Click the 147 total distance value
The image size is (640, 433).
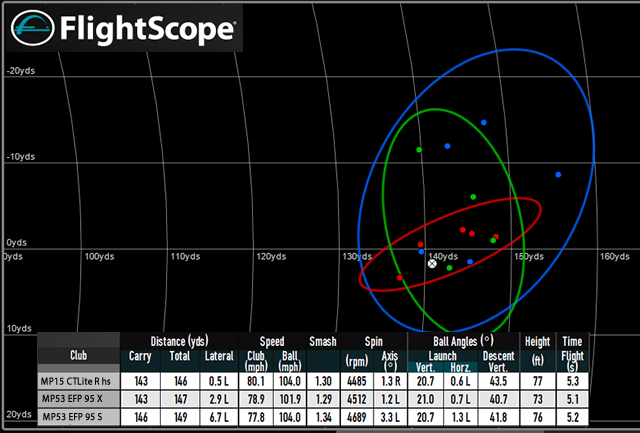(180, 399)
